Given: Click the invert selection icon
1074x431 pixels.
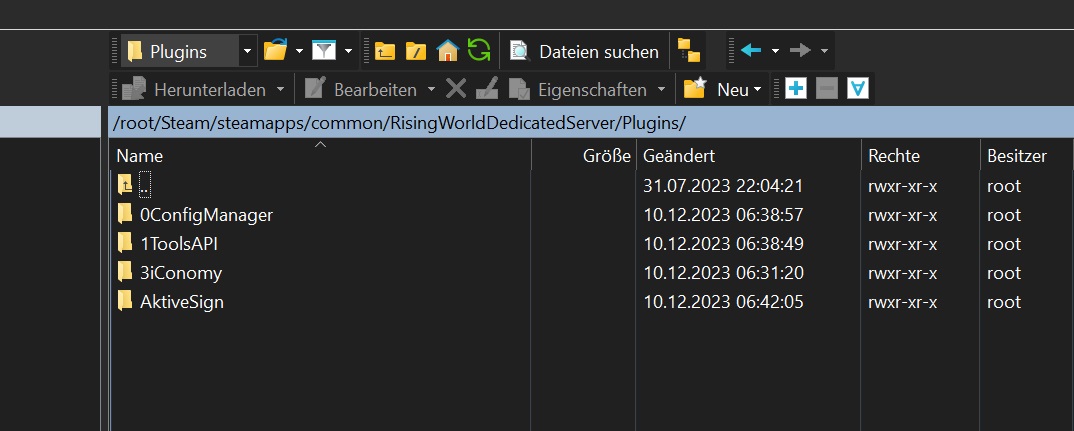Looking at the screenshot, I should (x=857, y=89).
